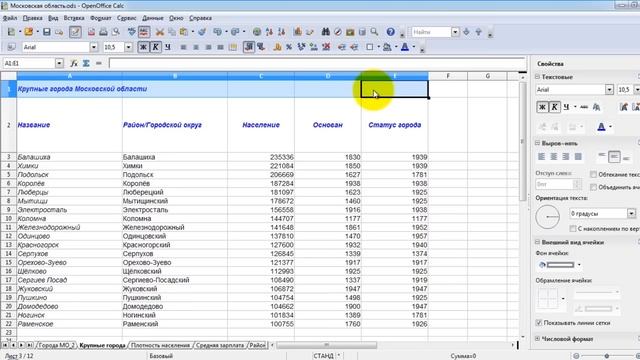Open the Данные menu
This screenshot has width=640, height=360.
click(x=153, y=18)
